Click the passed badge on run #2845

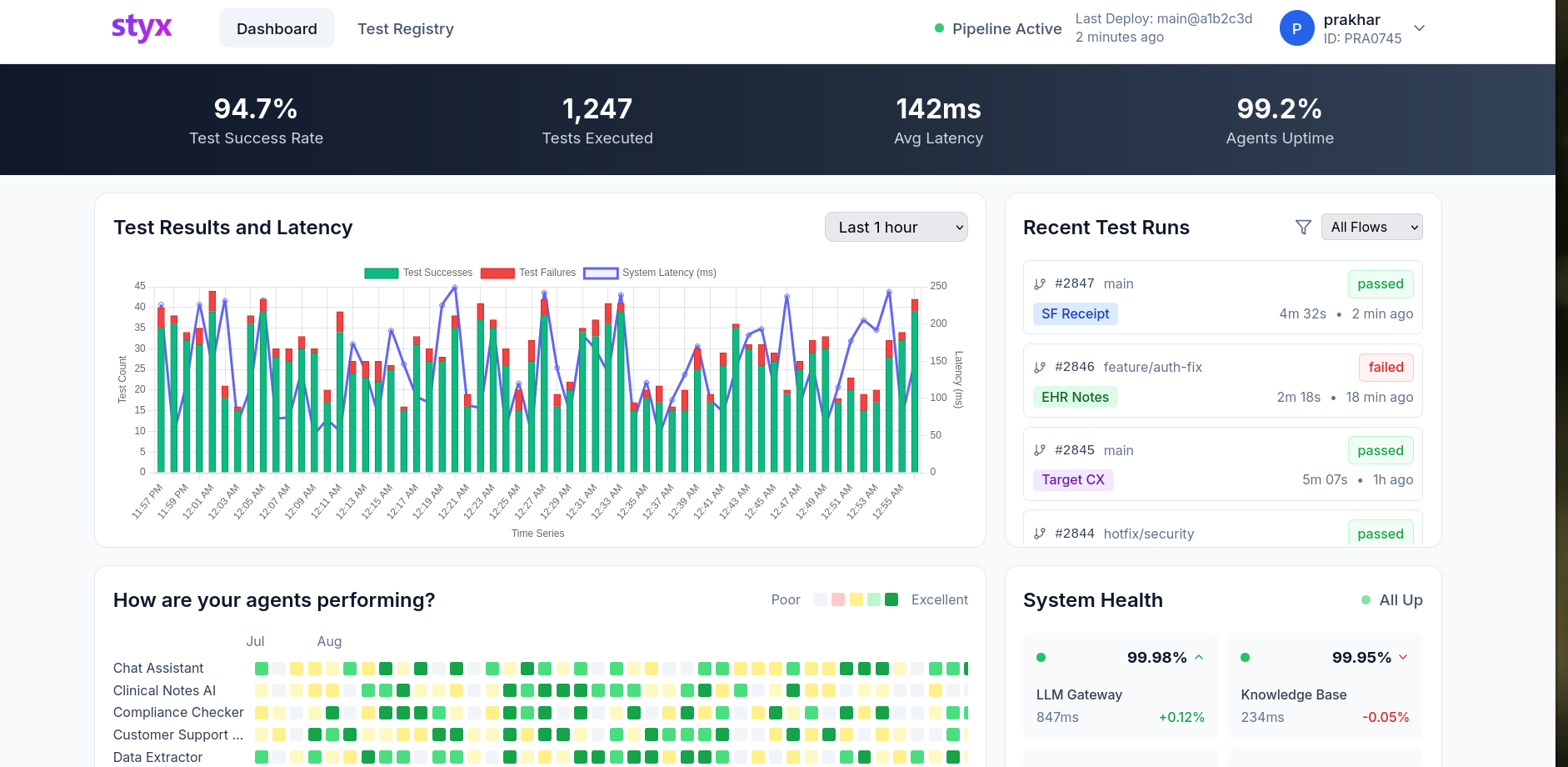click(x=1381, y=450)
